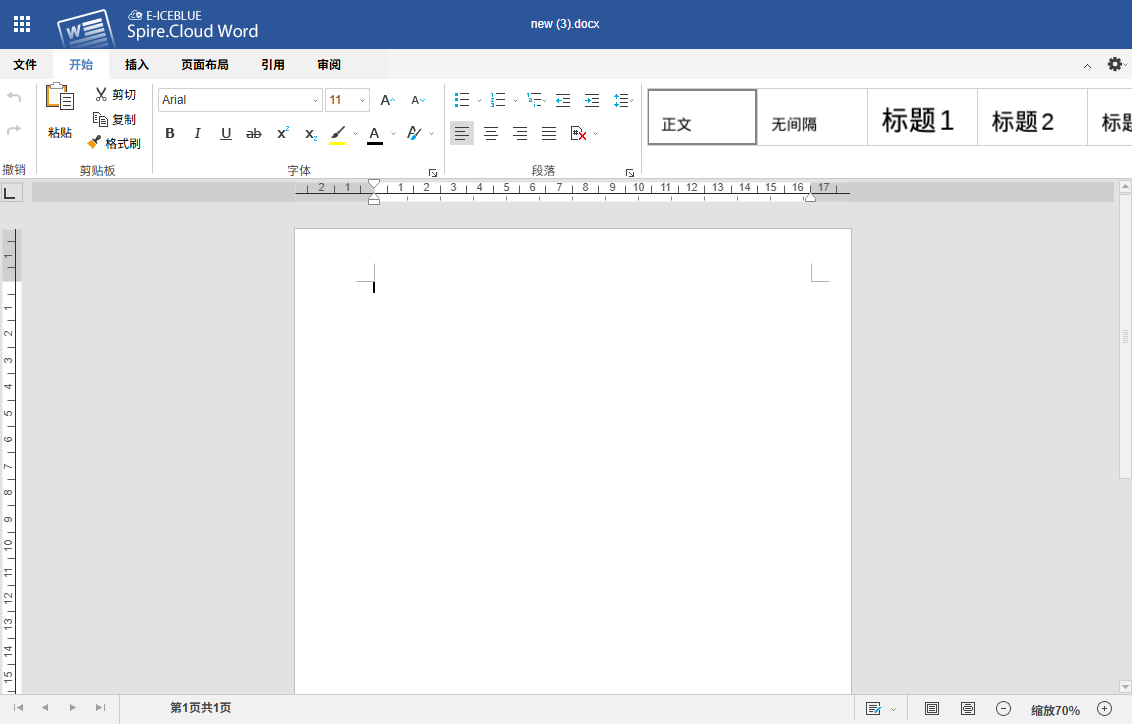This screenshot has width=1132, height=724.
Task: Toggle bold formatting
Action: pos(170,133)
